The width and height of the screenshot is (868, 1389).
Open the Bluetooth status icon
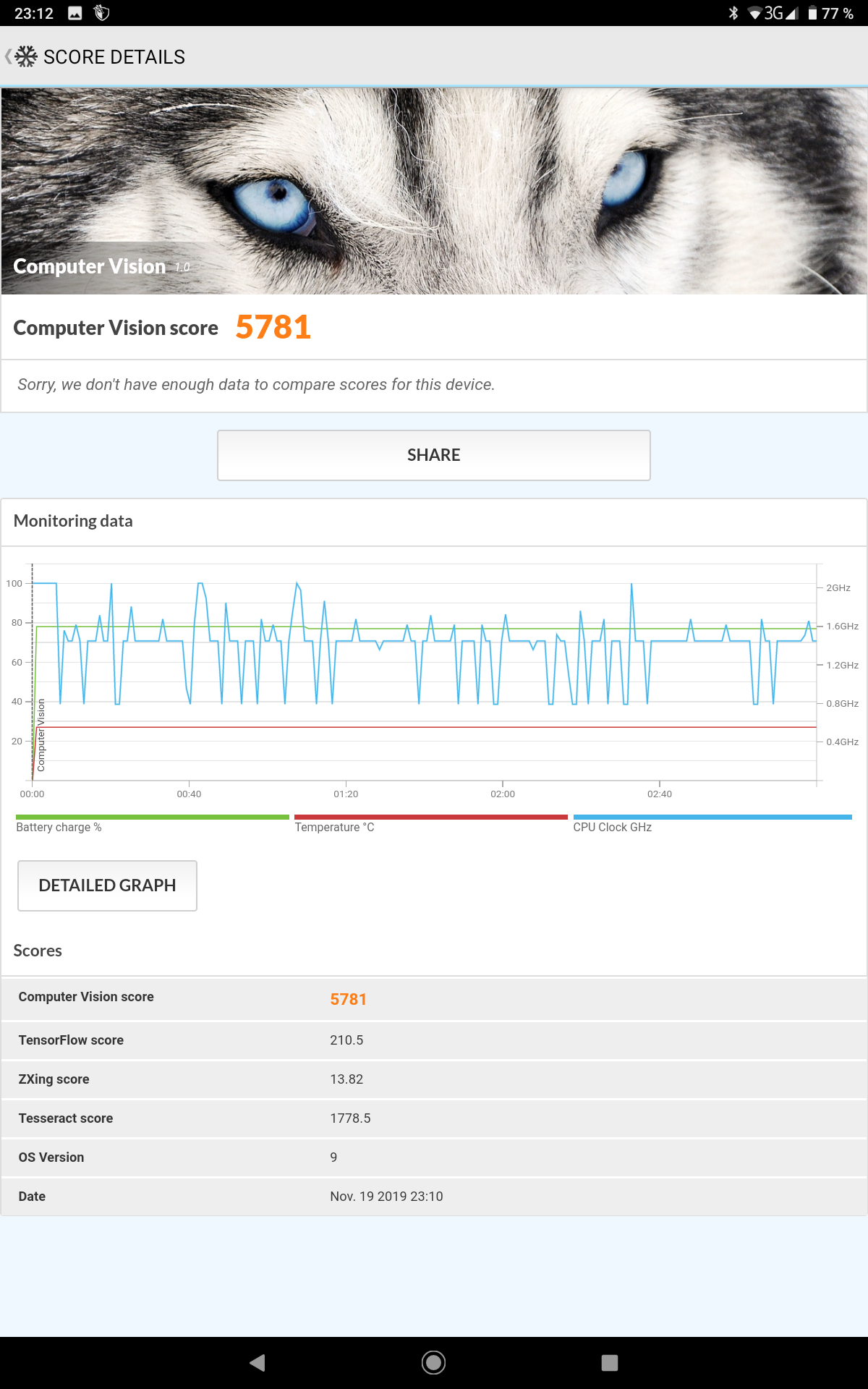point(733,13)
